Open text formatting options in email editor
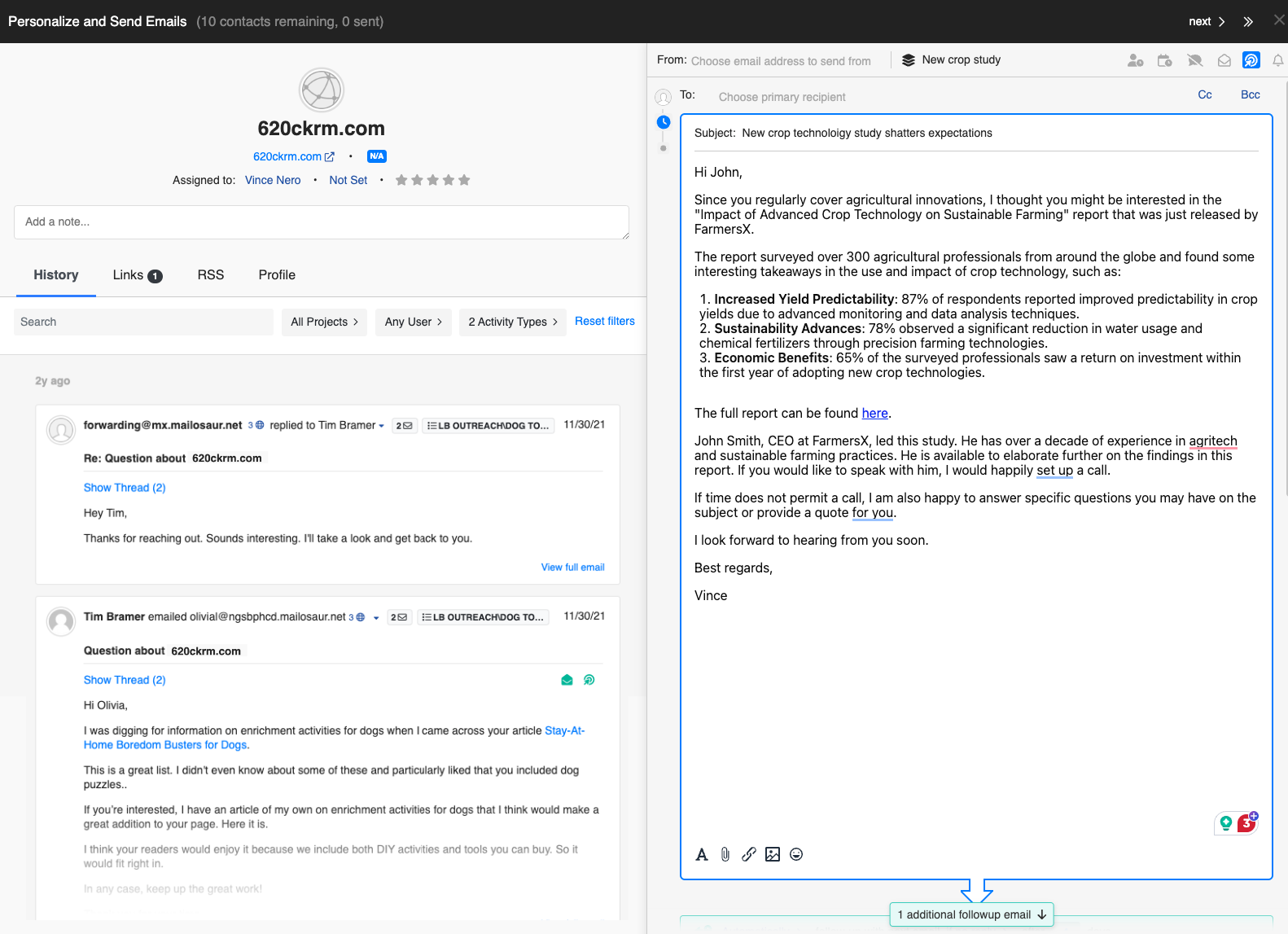The image size is (1288, 934). (x=702, y=854)
